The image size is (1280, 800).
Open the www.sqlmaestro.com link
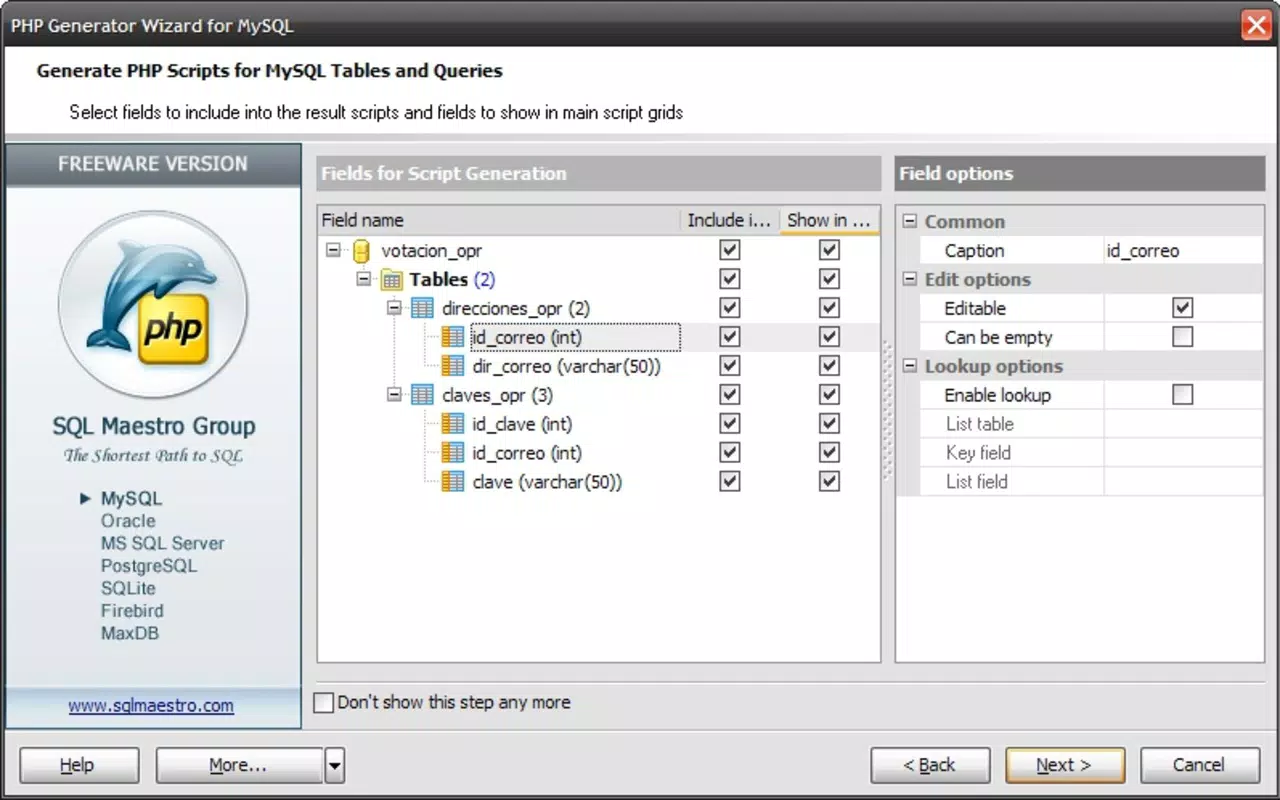151,706
